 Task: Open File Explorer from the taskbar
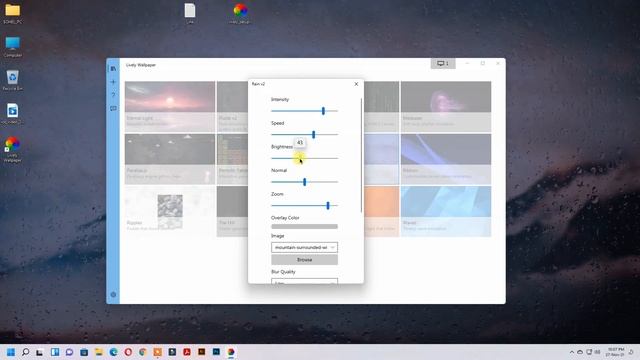[99, 352]
